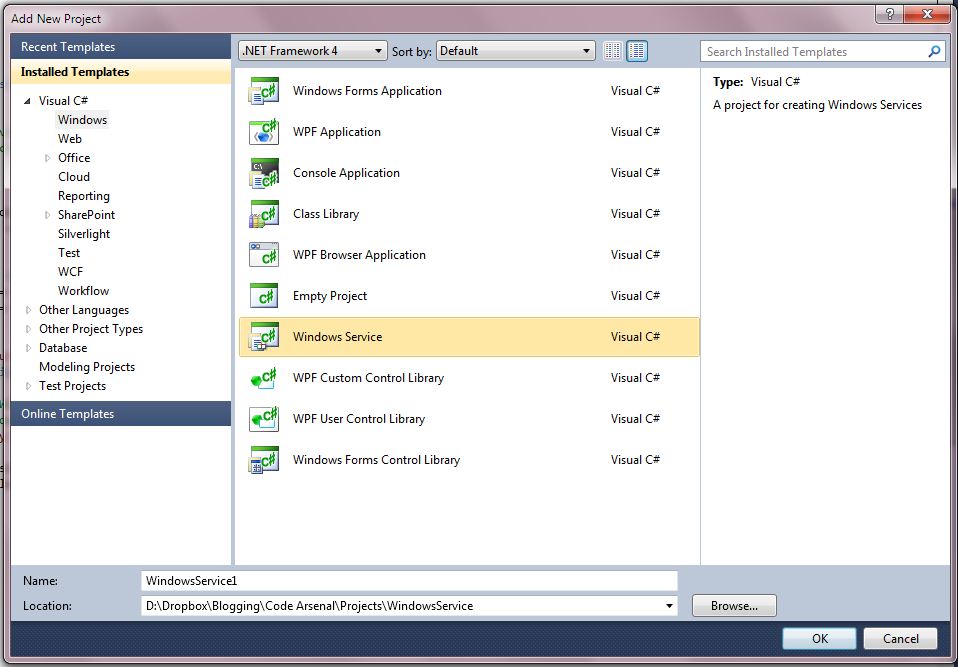Screen dimensions: 958x667
Task: Collapse the Visual C# tree node
Action: 27,100
